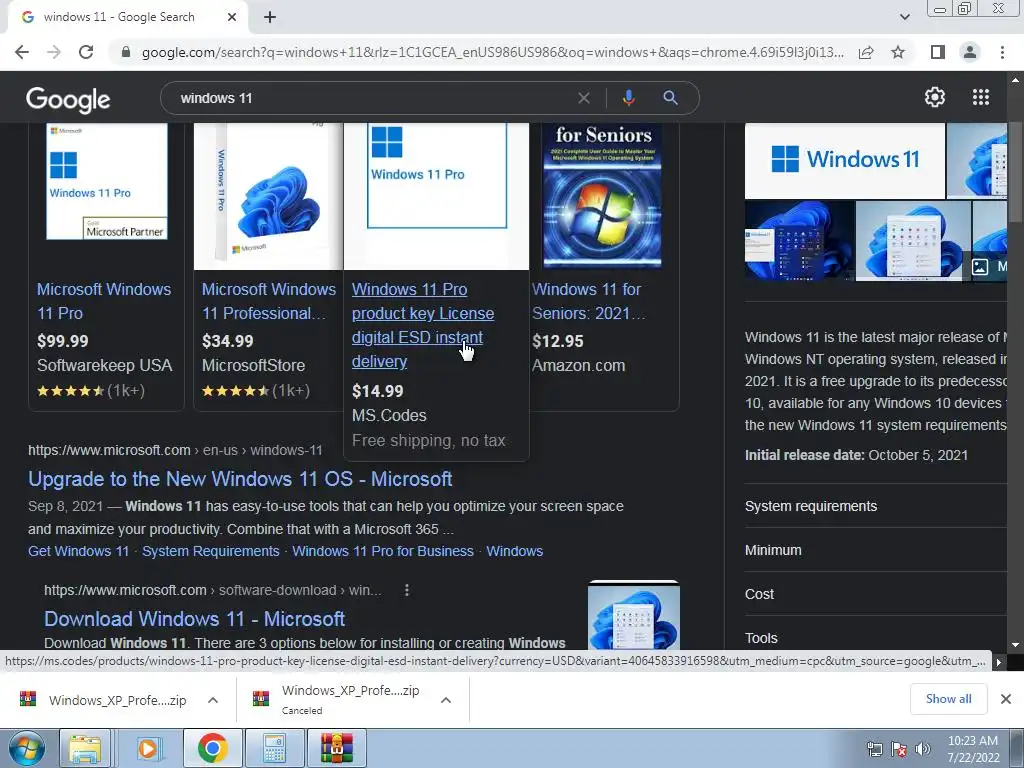The image size is (1024, 768).
Task: Click the MicrosoftStore Windows 11 box image
Action: point(268,196)
